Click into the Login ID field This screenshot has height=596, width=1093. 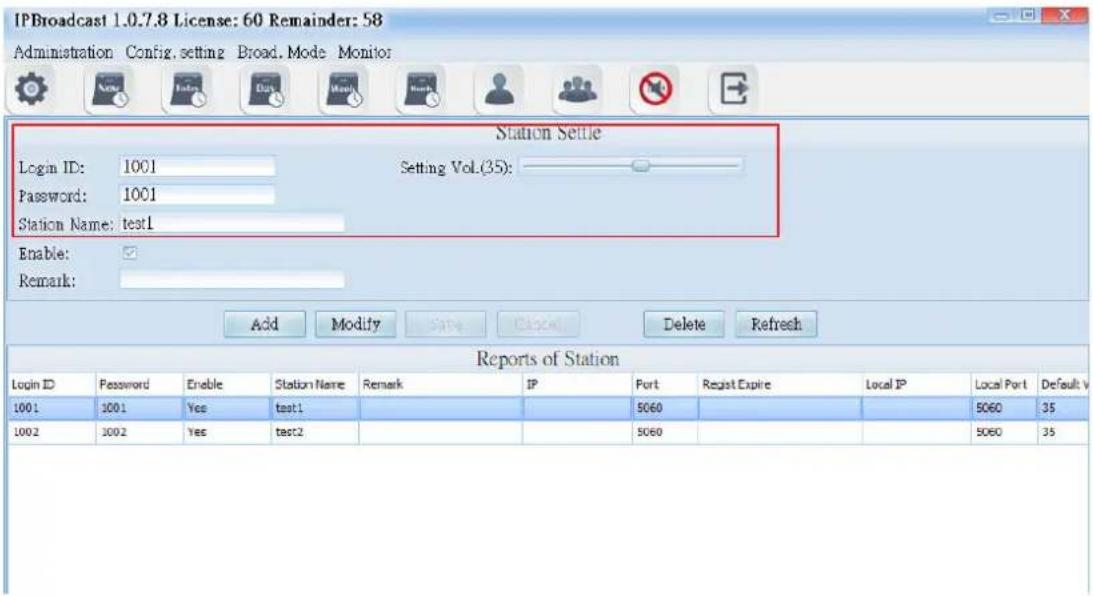[197, 167]
